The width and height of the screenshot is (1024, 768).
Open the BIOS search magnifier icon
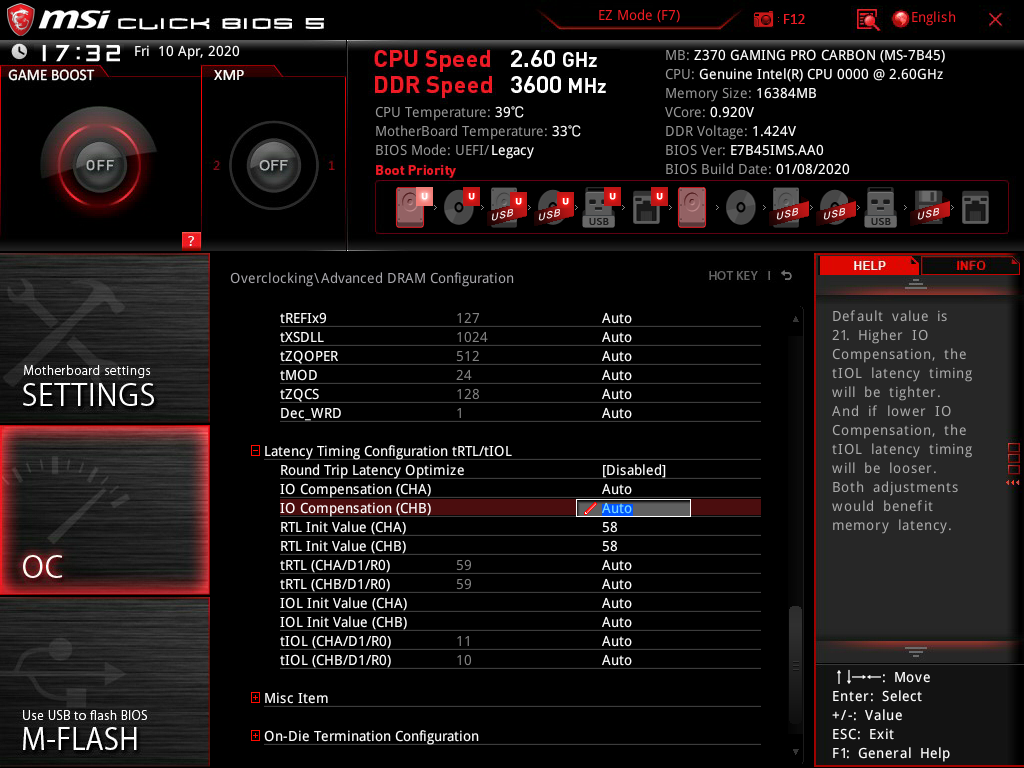tap(867, 20)
